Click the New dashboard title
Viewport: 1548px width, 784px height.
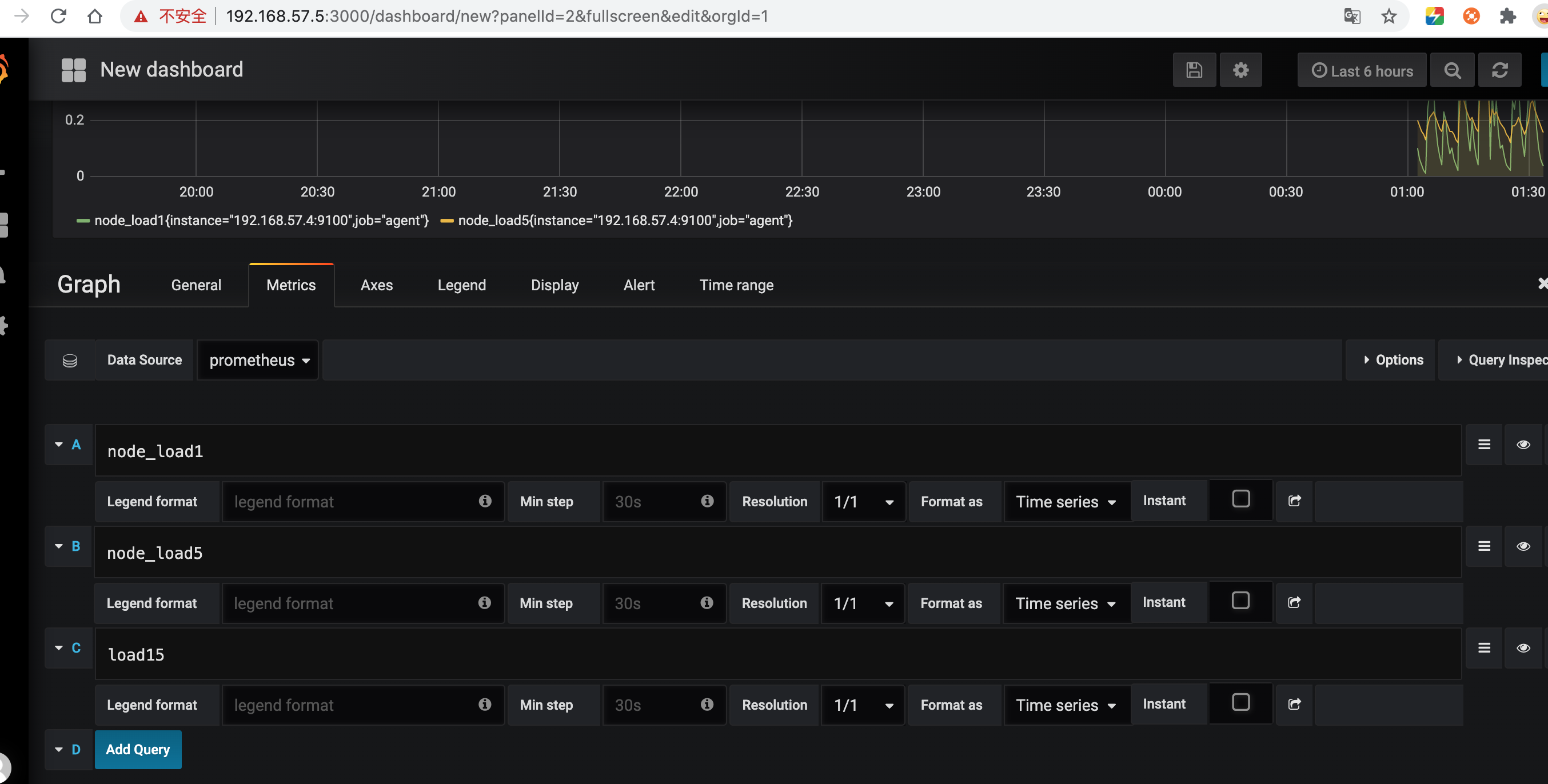point(172,70)
